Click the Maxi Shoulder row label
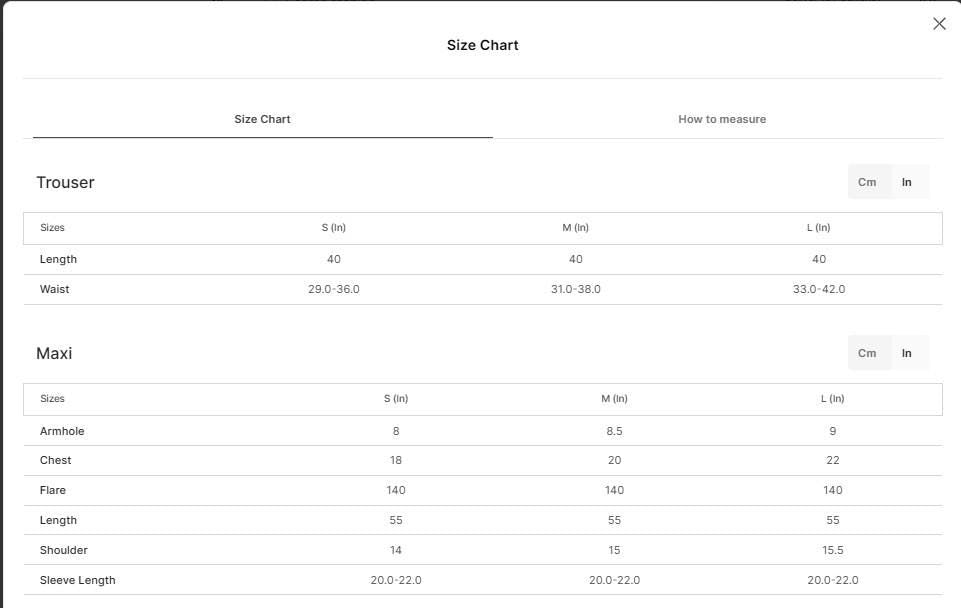 tap(64, 550)
